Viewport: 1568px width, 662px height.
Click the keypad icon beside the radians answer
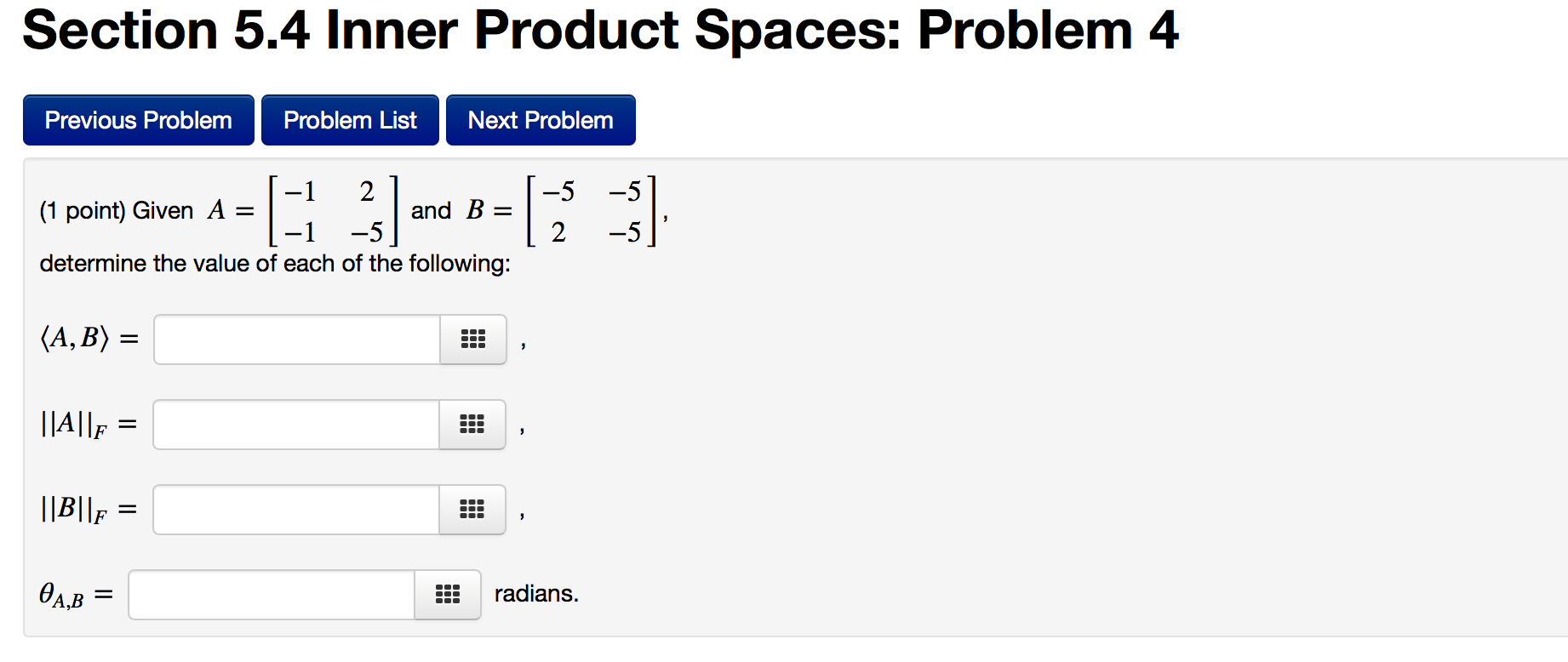(447, 595)
